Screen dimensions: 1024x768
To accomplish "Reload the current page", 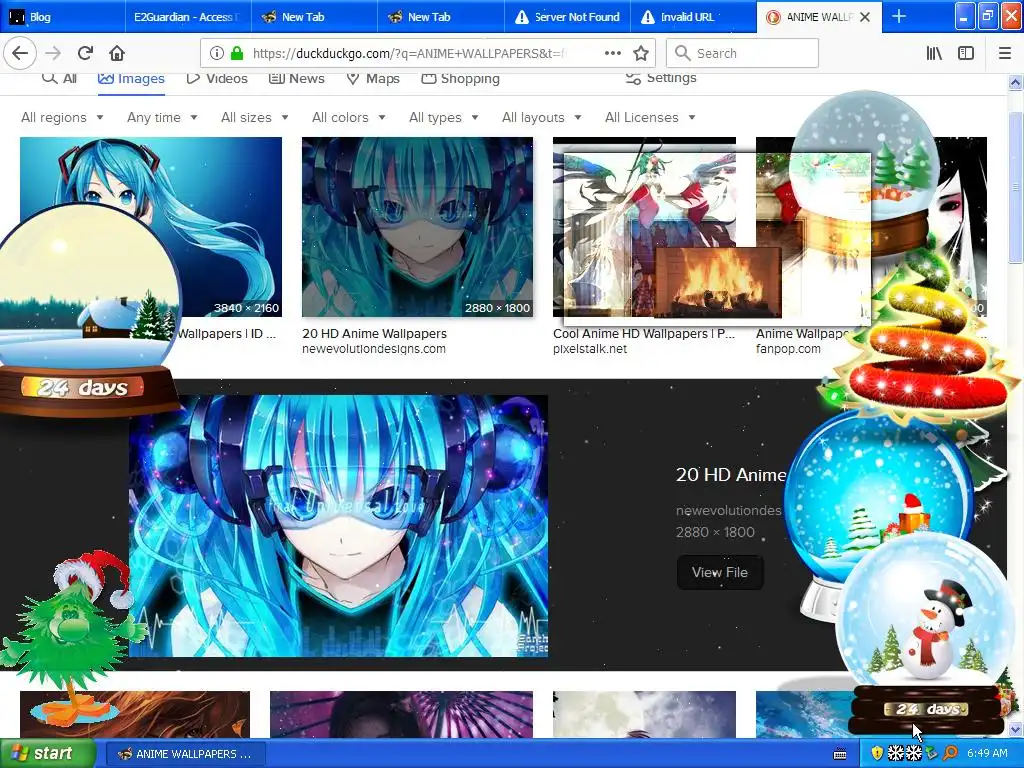I will (x=85, y=53).
